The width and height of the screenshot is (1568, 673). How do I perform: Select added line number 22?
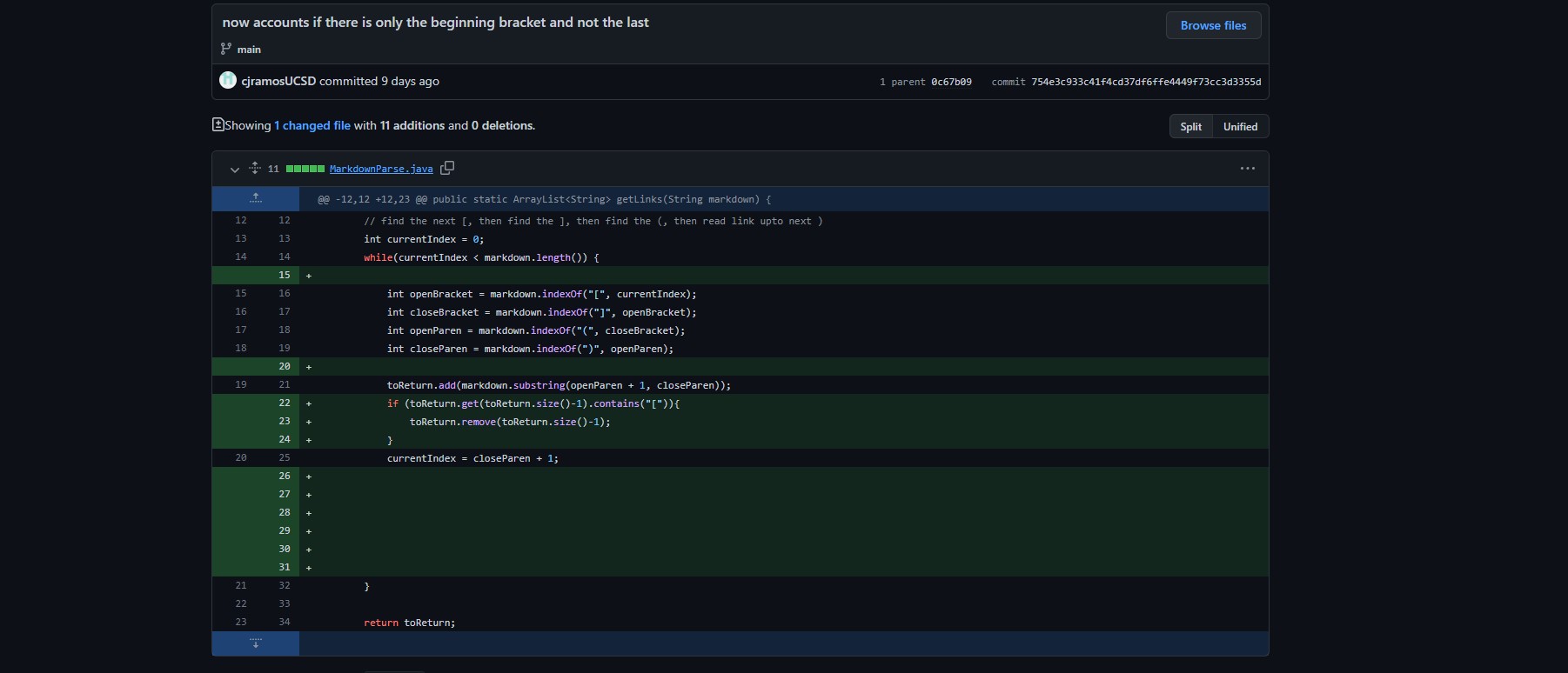[x=285, y=403]
